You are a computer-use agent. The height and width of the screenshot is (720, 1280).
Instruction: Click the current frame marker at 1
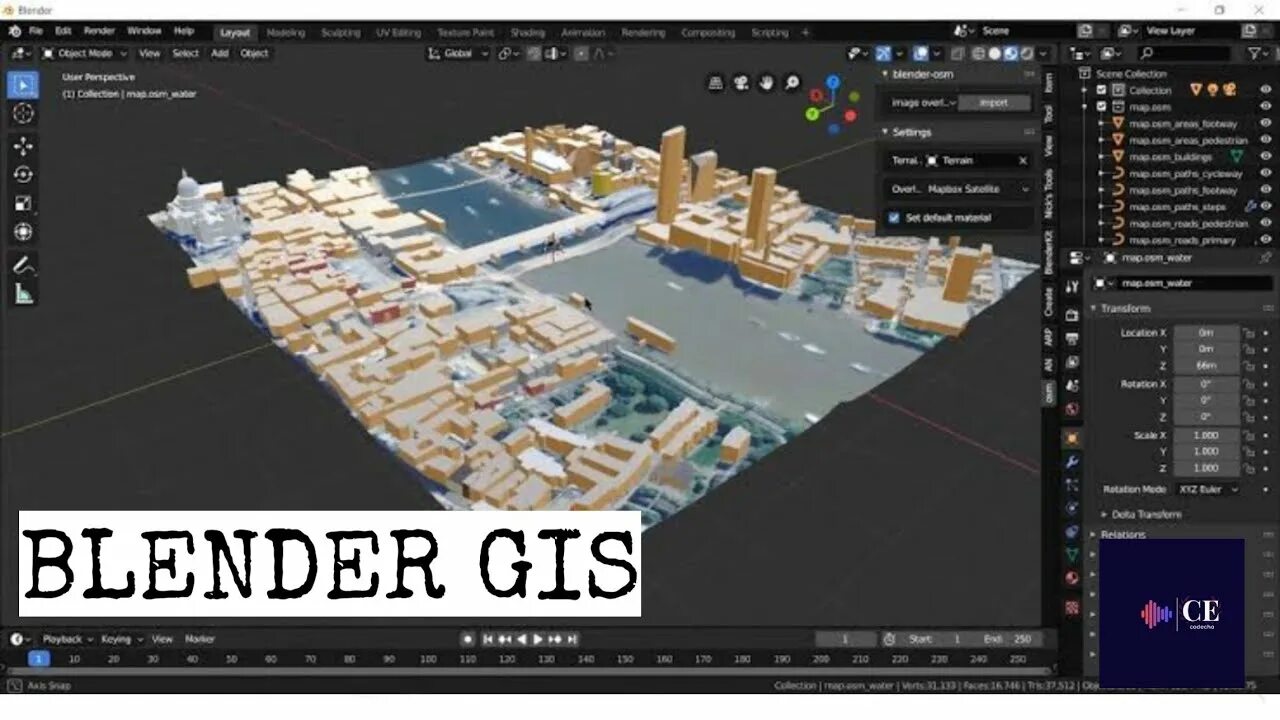38,659
